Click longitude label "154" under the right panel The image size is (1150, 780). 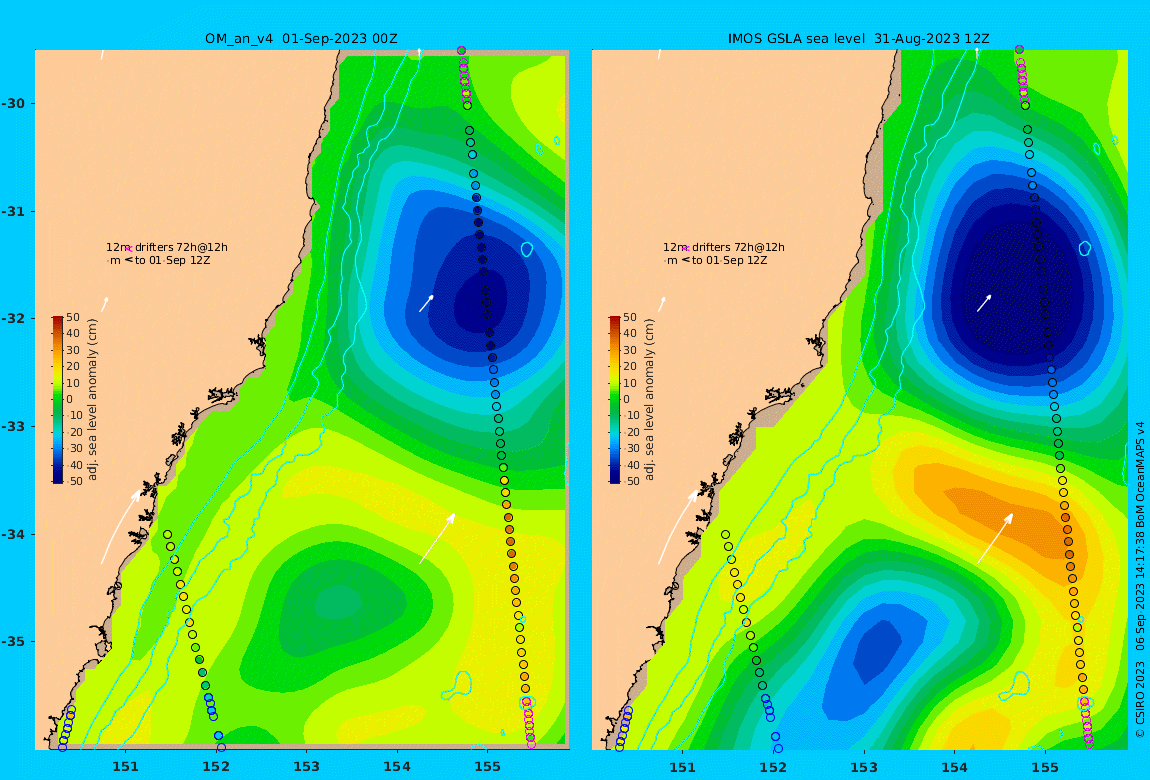point(954,767)
